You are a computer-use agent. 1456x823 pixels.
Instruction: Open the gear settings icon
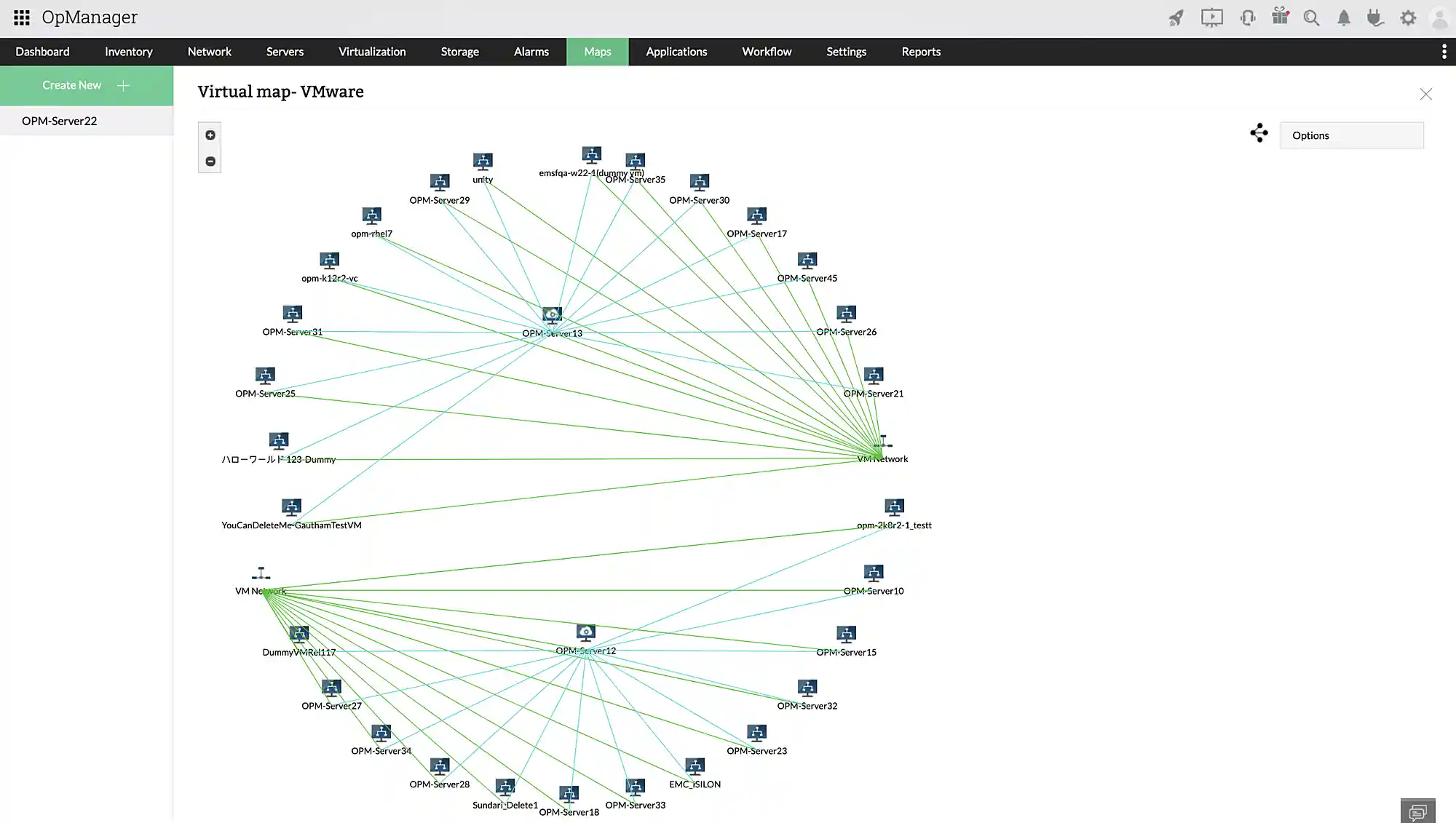click(x=1408, y=18)
